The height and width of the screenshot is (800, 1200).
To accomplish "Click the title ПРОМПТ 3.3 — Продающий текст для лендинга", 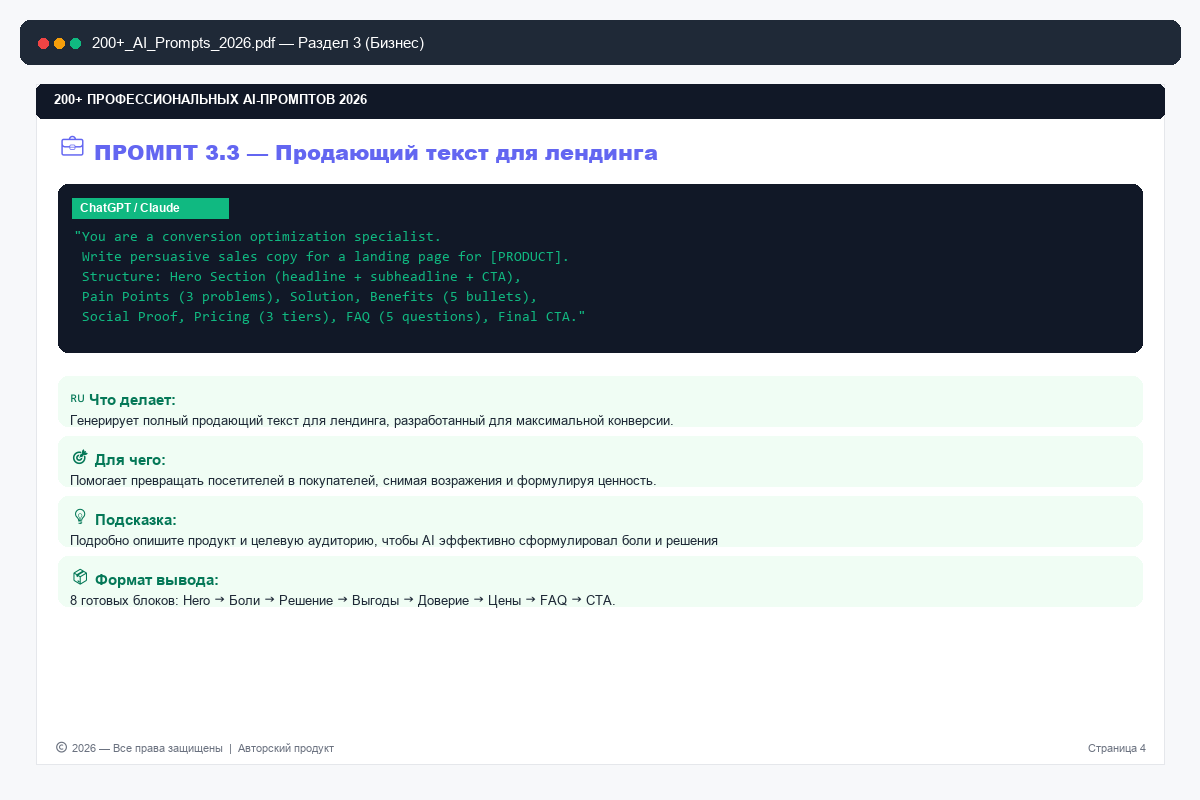I will (x=376, y=153).
